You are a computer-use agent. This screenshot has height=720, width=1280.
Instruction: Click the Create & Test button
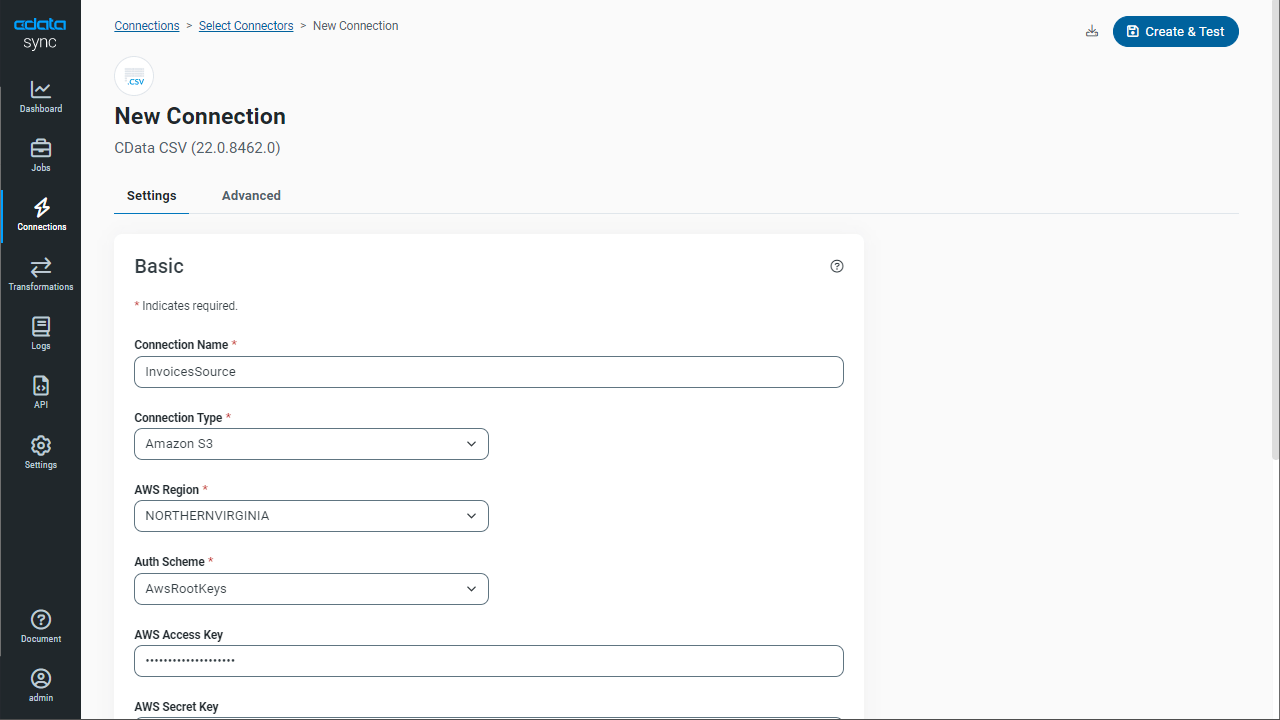pyautogui.click(x=1175, y=31)
